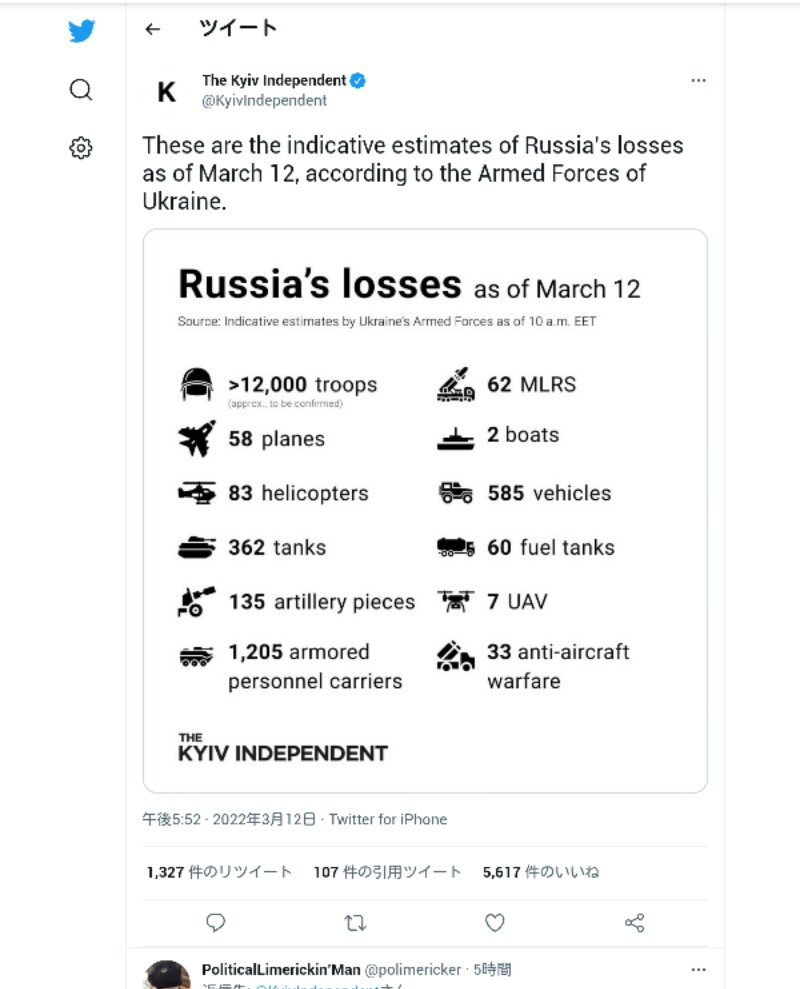Image resolution: width=800 pixels, height=989 pixels.
Task: Reply to the tweet via speech bubble icon
Action: click(x=216, y=923)
